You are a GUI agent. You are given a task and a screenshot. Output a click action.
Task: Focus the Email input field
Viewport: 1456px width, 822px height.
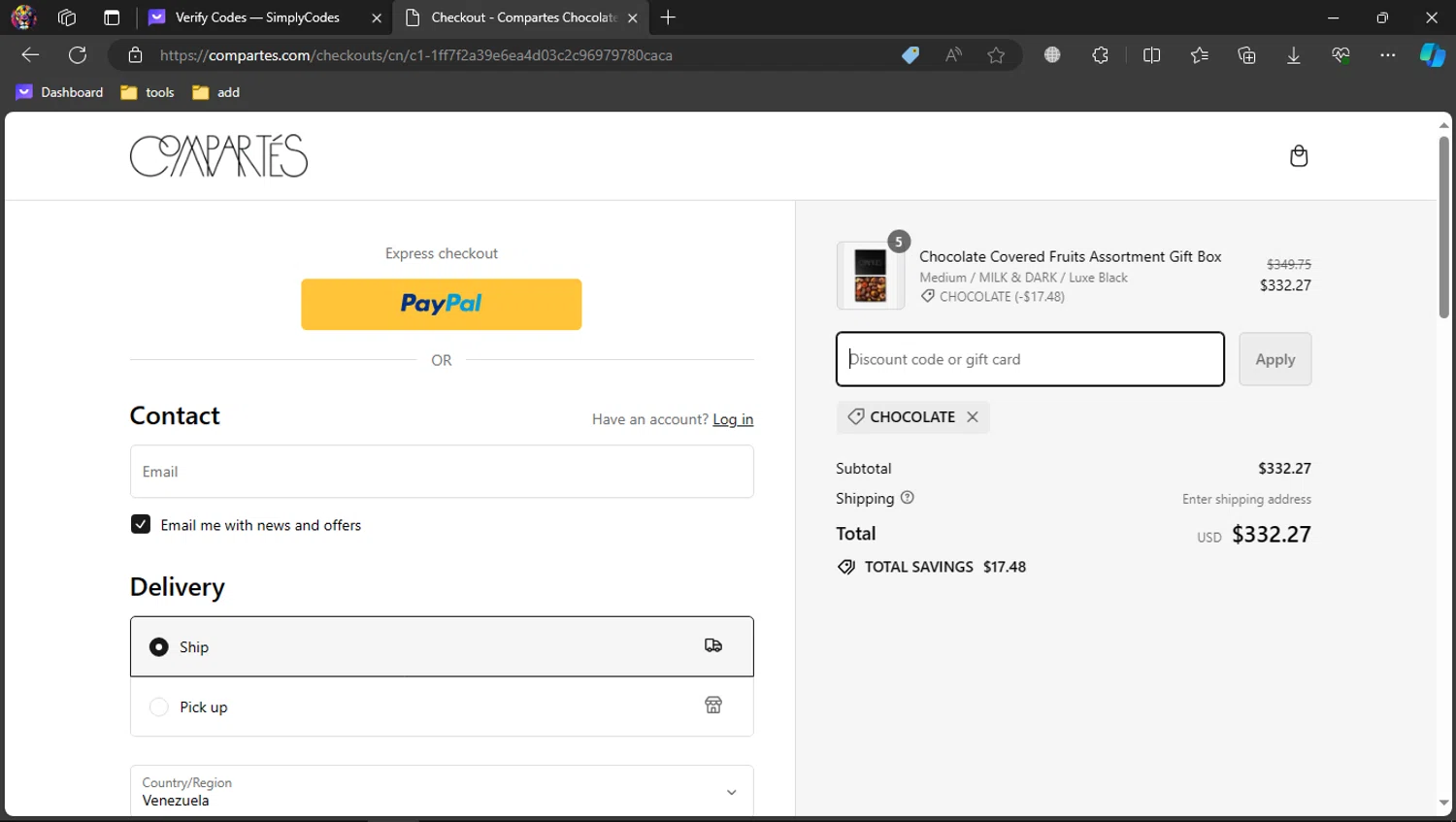coord(442,472)
